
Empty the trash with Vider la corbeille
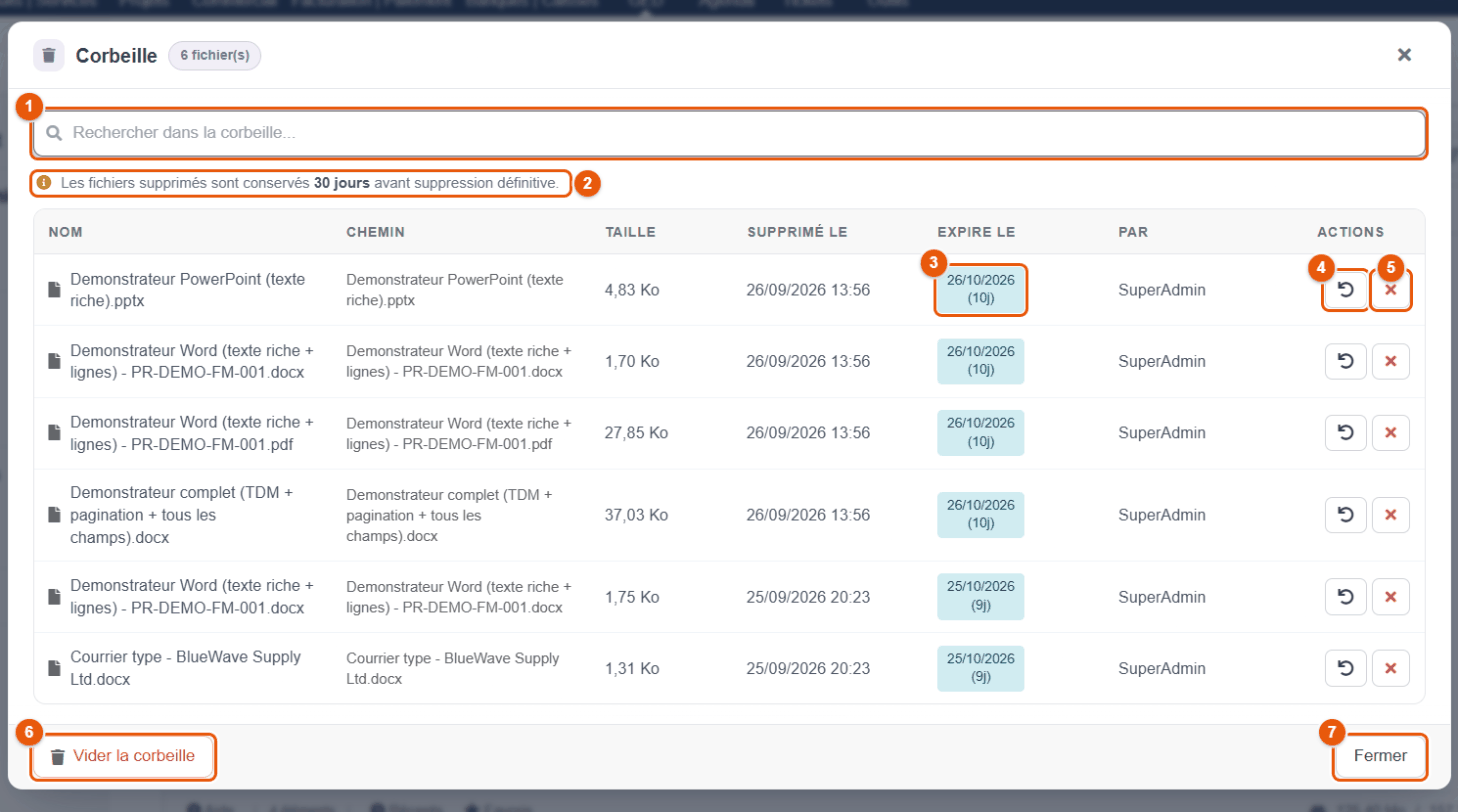pos(123,756)
